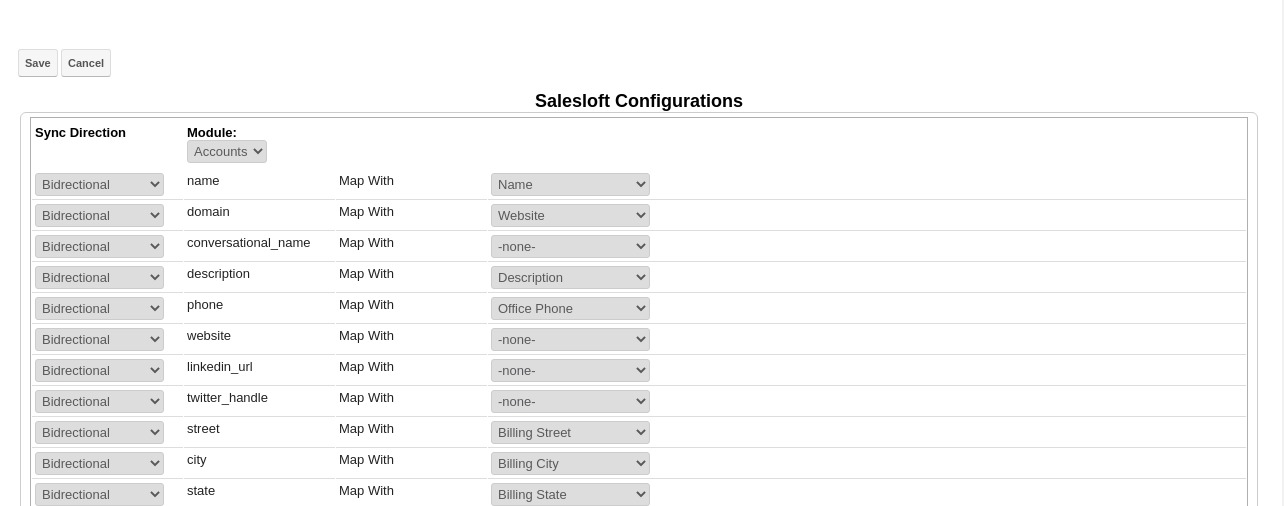Viewport: 1284px width, 506px height.
Task: Open the Module Accounts dropdown
Action: (227, 152)
